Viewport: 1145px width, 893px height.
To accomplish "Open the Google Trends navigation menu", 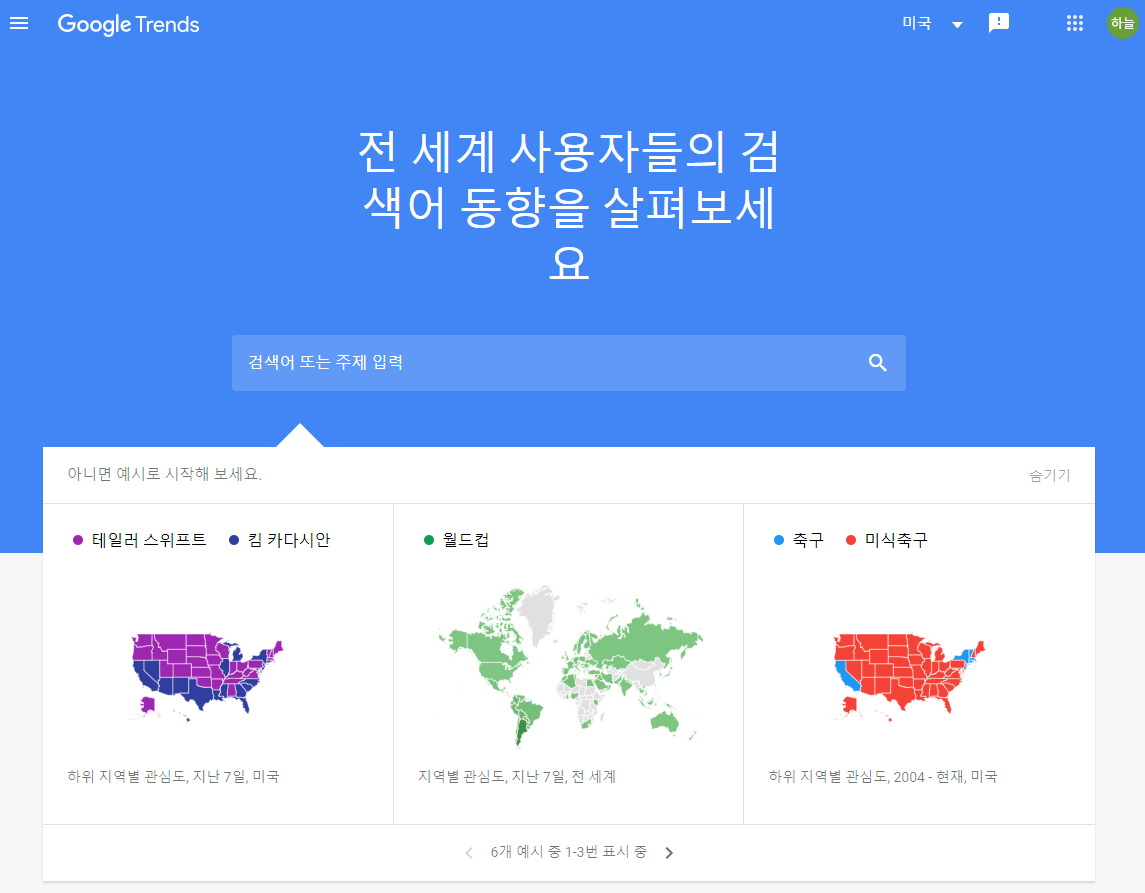I will pos(19,24).
